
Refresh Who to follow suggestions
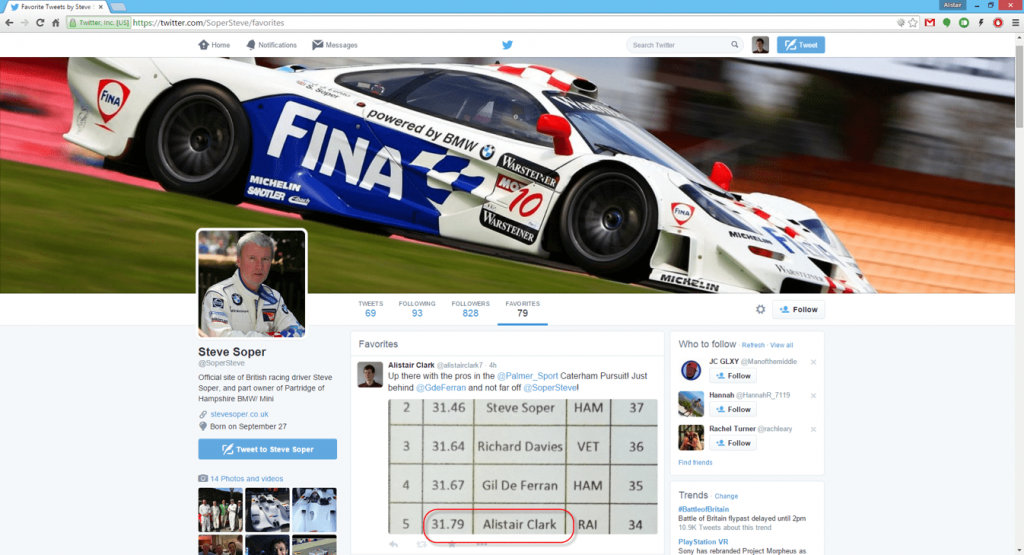pyautogui.click(x=753, y=345)
